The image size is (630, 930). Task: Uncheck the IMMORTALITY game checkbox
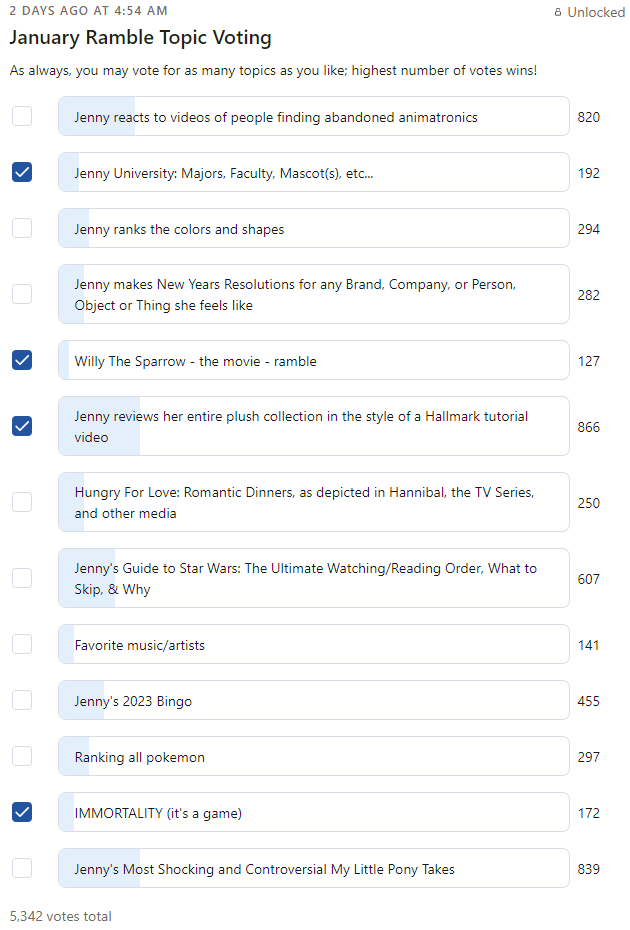(22, 812)
